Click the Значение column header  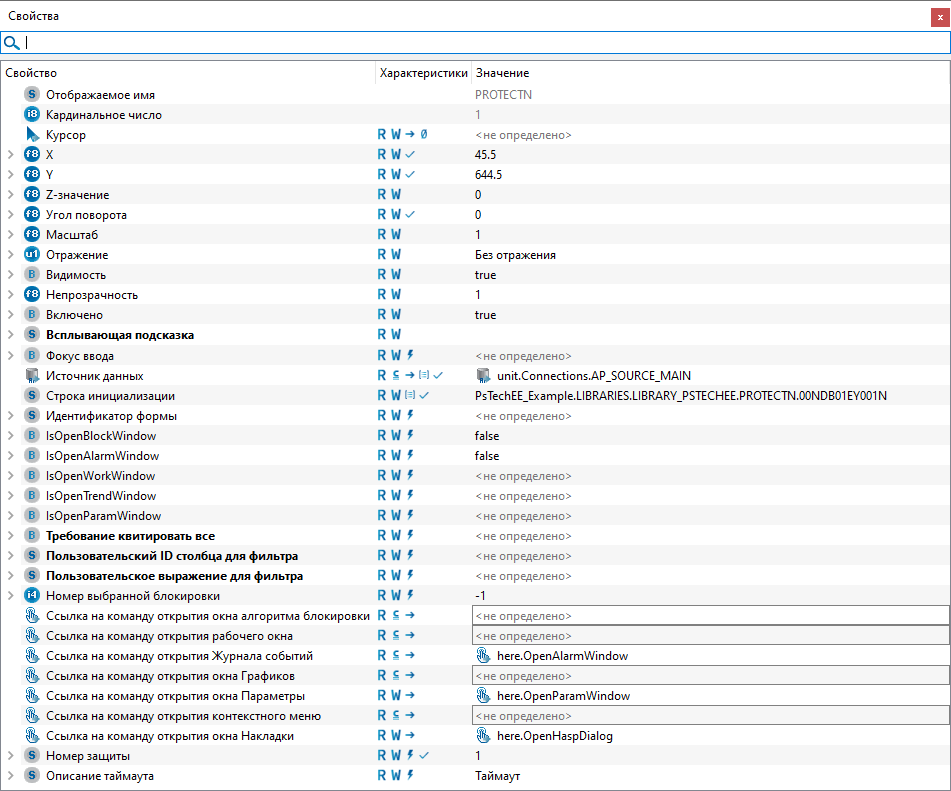click(x=503, y=73)
